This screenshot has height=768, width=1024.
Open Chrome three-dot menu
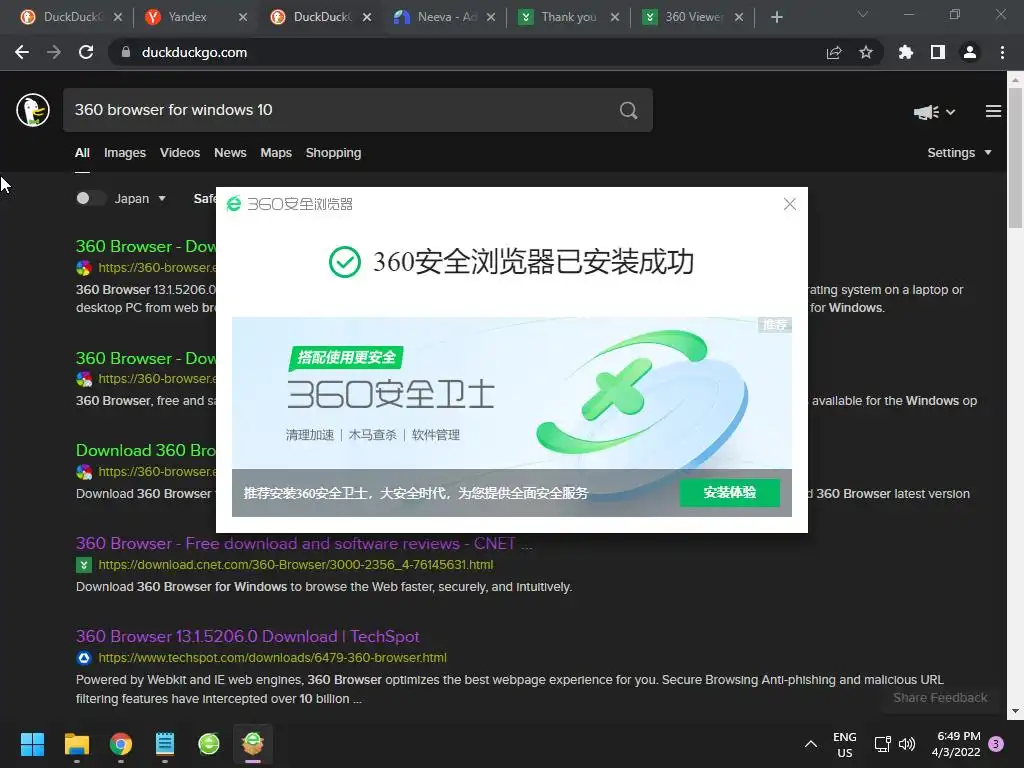pos(1002,52)
